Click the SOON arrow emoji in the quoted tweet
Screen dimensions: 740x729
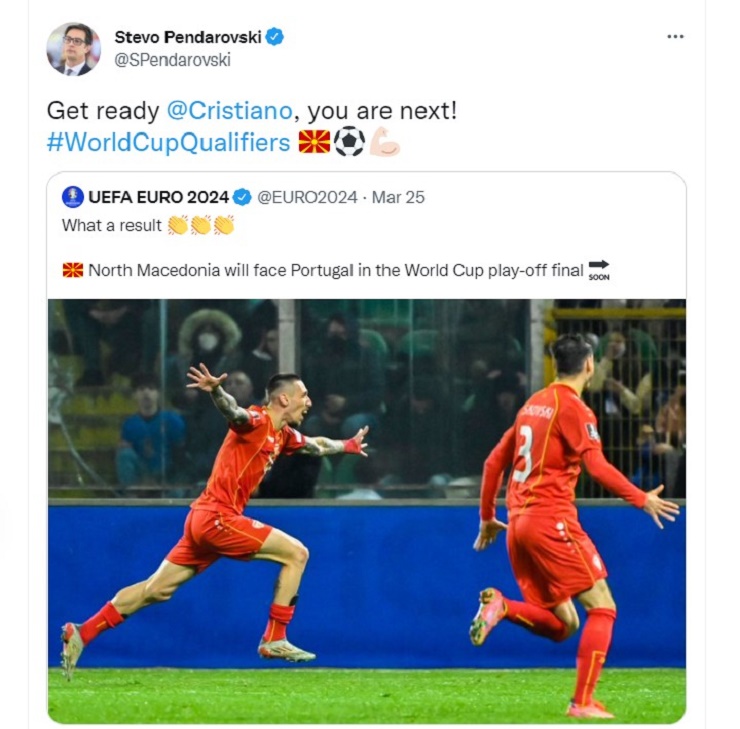coord(599,270)
